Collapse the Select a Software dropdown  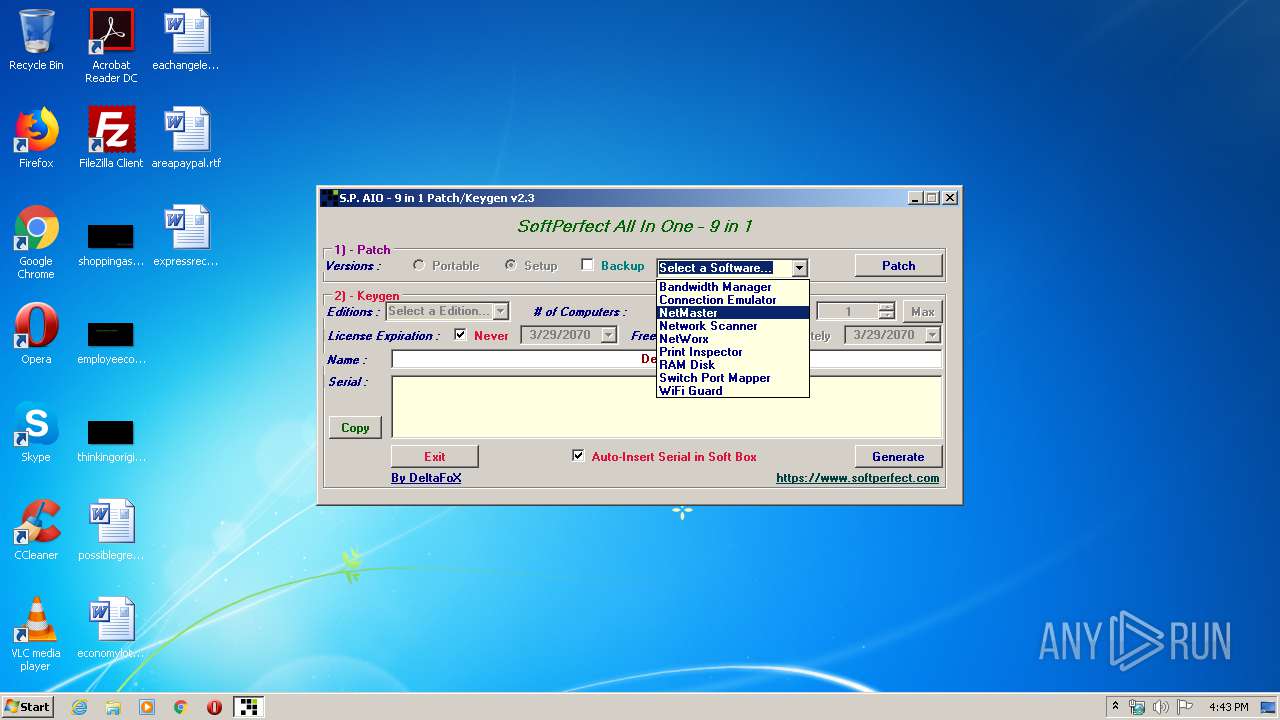[799, 268]
